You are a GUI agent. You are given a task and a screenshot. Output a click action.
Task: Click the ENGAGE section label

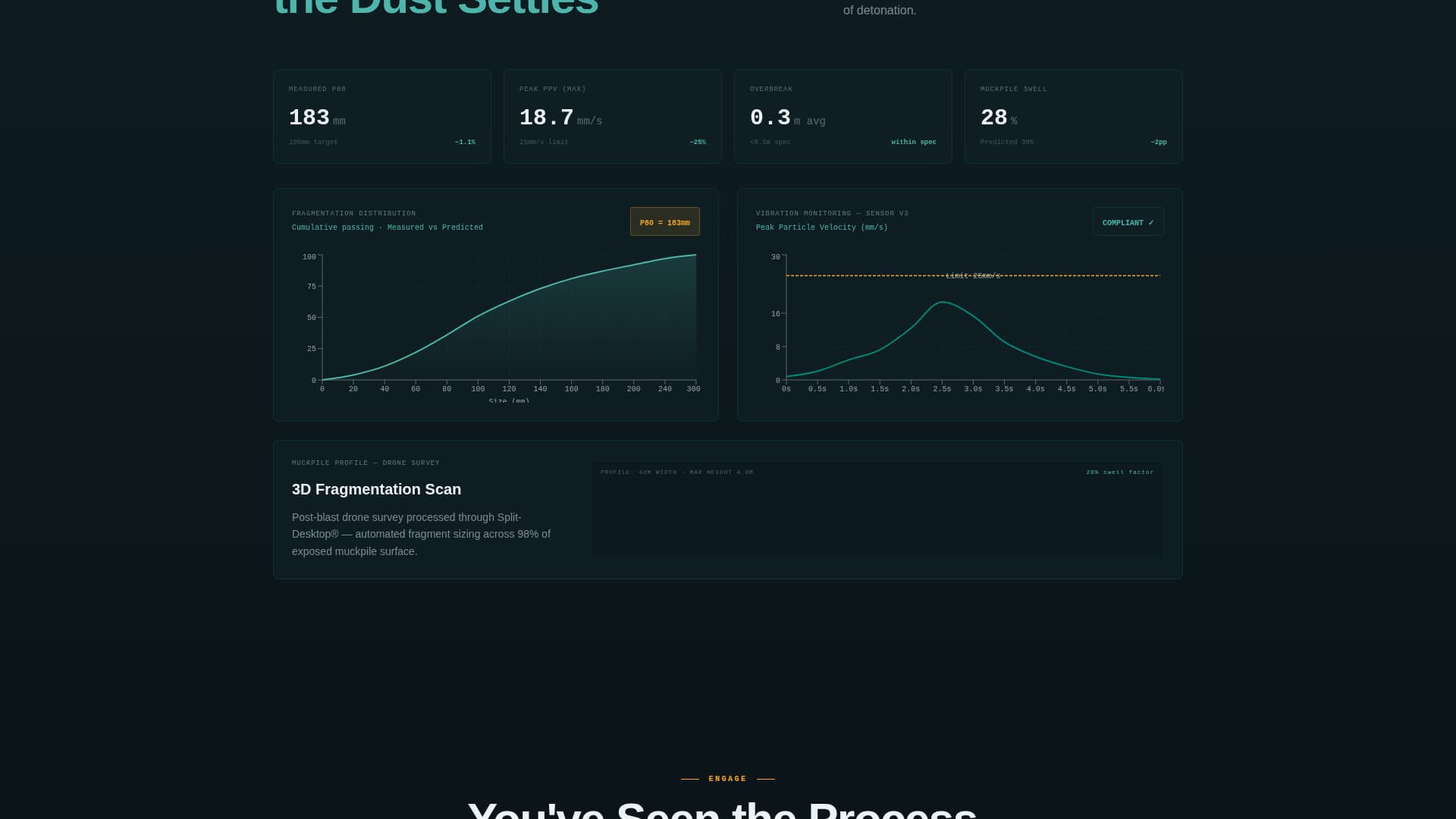[x=727, y=778]
